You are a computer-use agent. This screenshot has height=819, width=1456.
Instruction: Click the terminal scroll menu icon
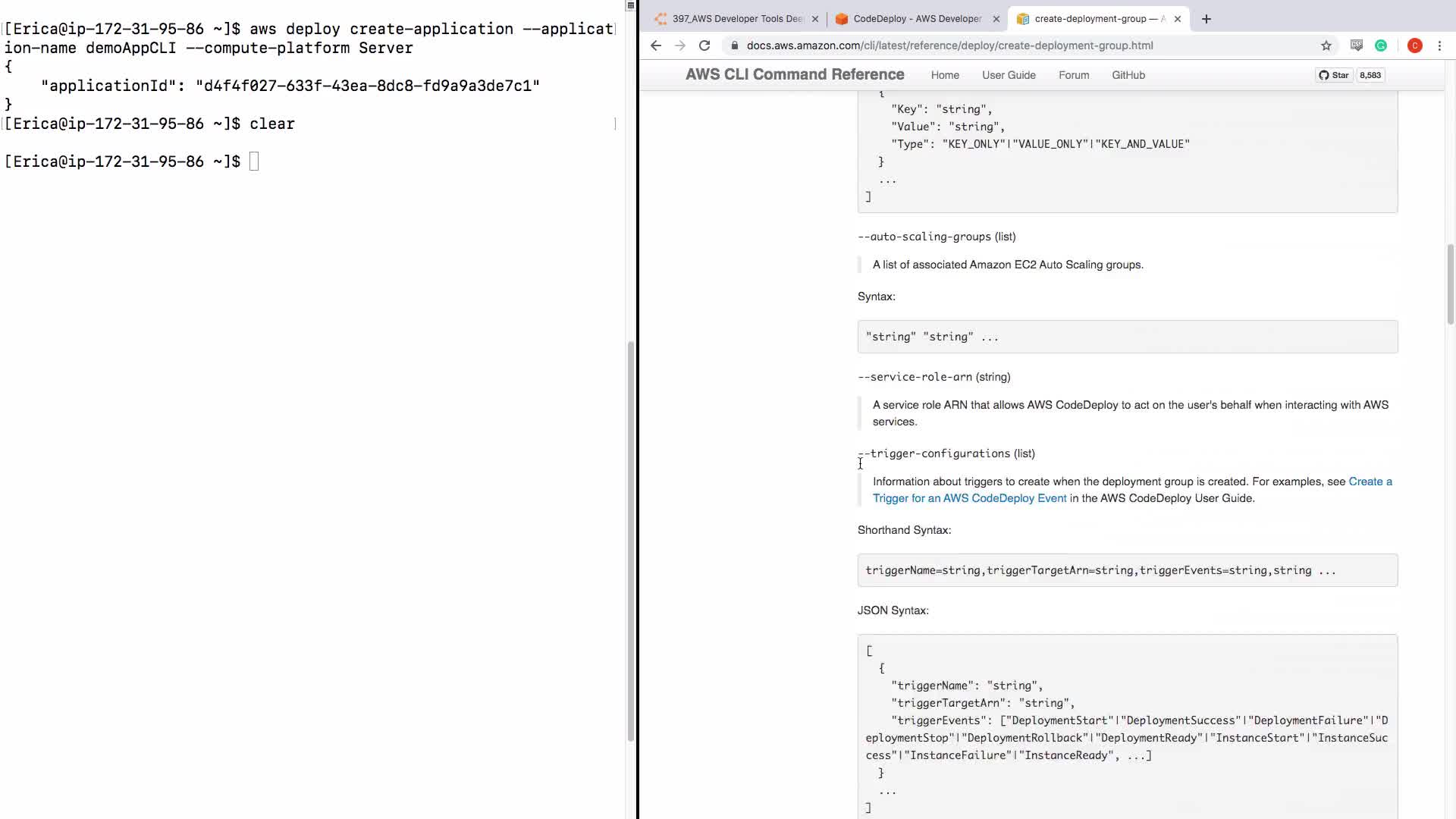pyautogui.click(x=630, y=5)
